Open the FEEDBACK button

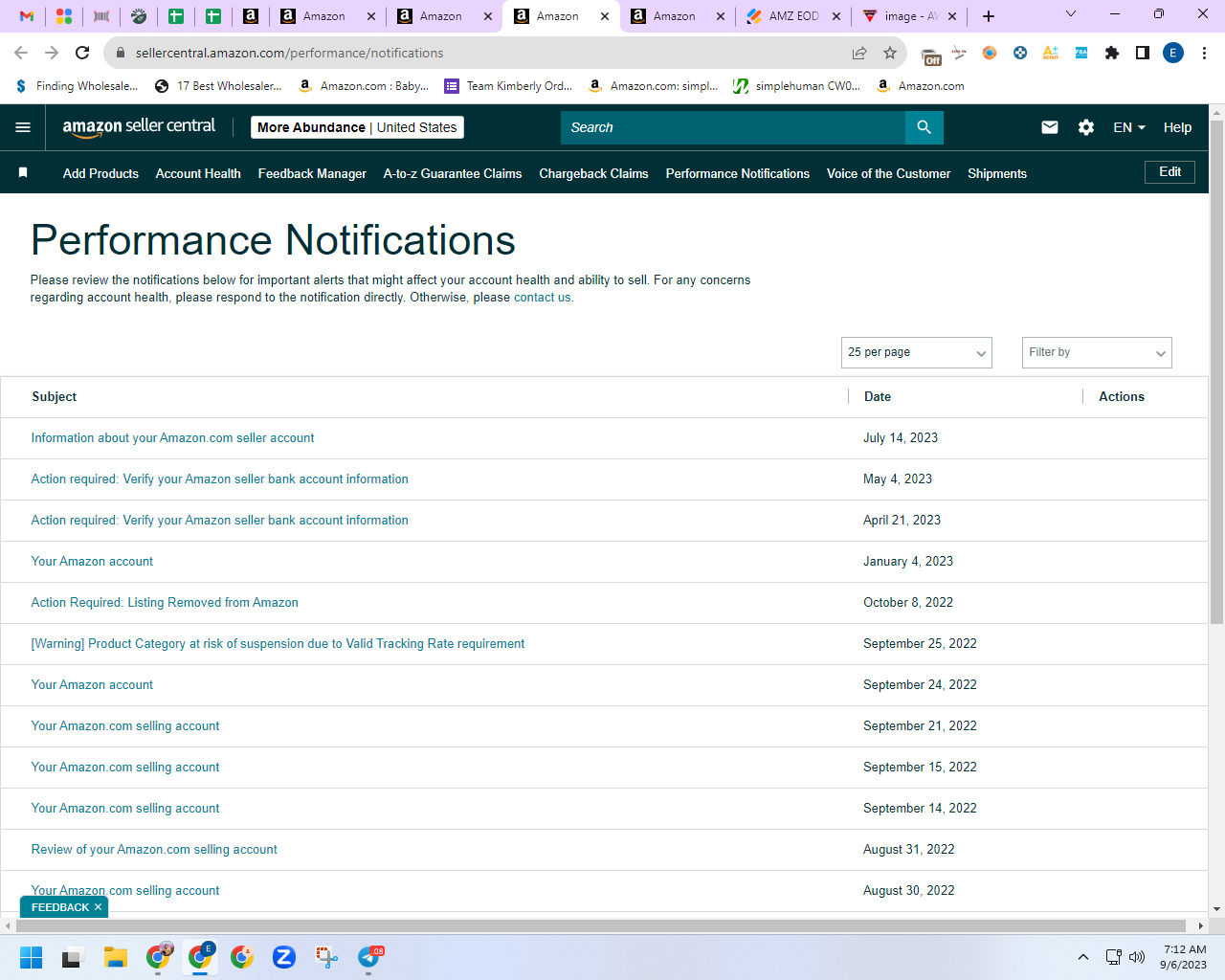coord(59,907)
